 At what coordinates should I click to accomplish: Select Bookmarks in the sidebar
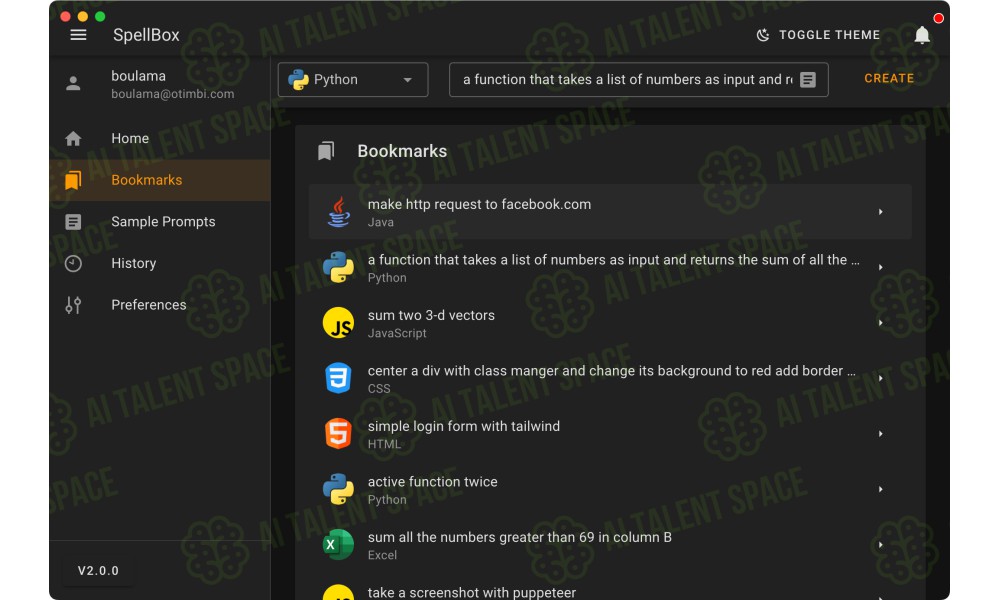(x=160, y=180)
